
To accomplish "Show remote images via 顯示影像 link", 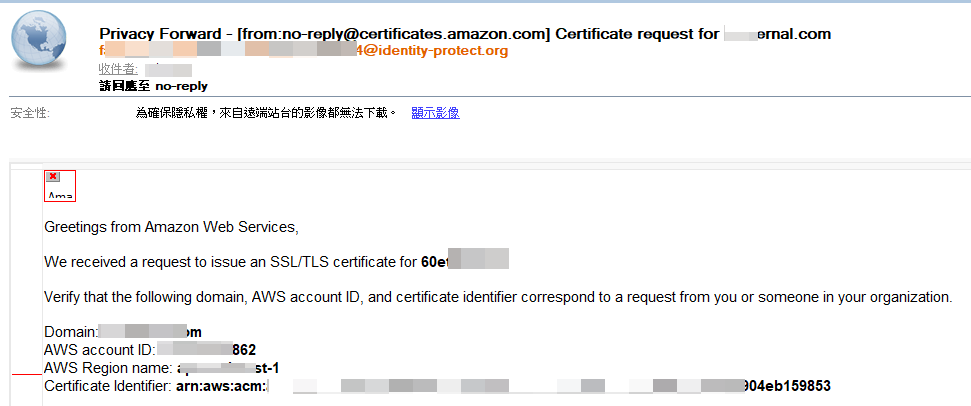I will [x=435, y=113].
